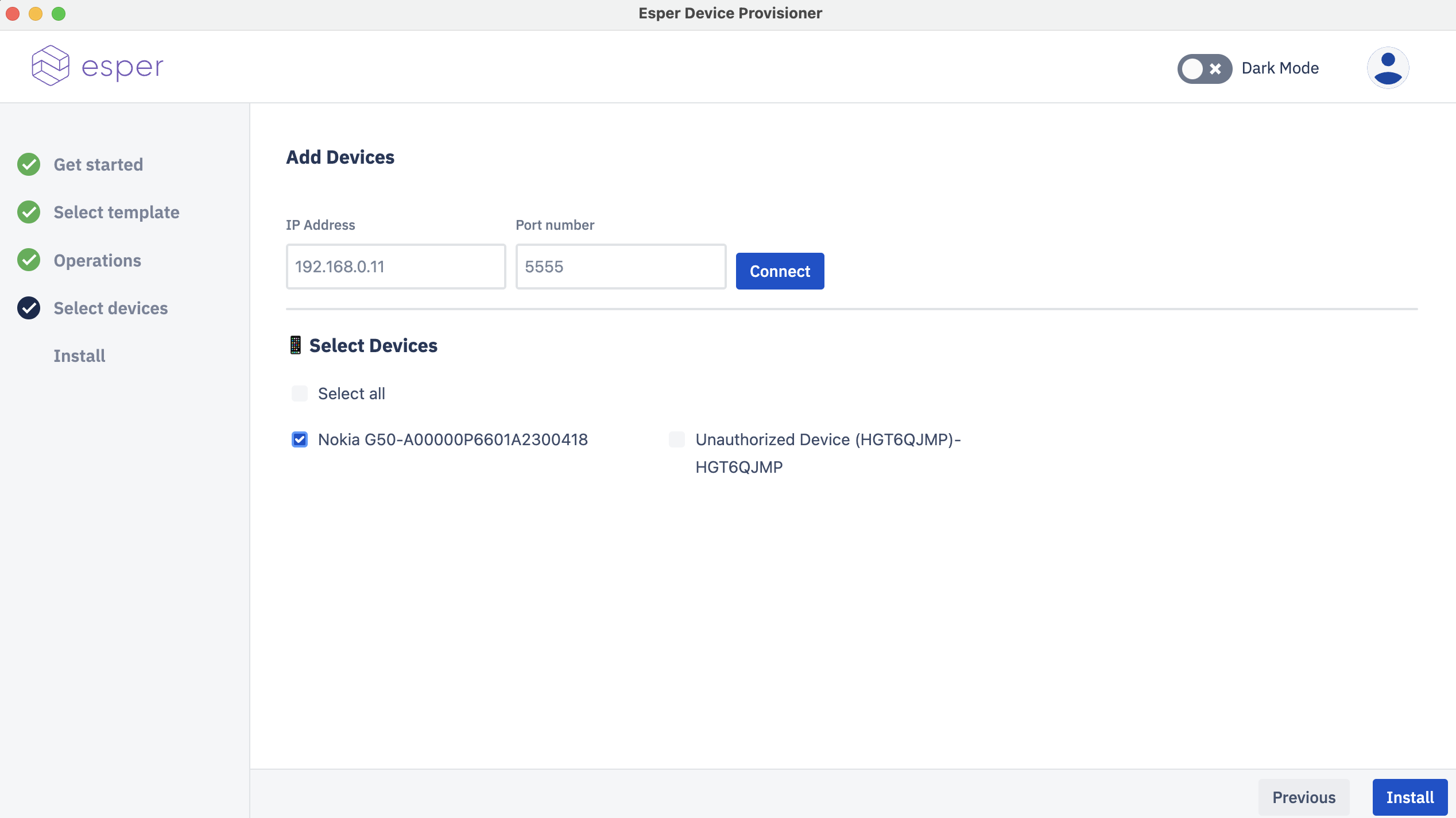The height and width of the screenshot is (818, 1456).
Task: Click the Select template green checkmark
Action: click(x=29, y=212)
